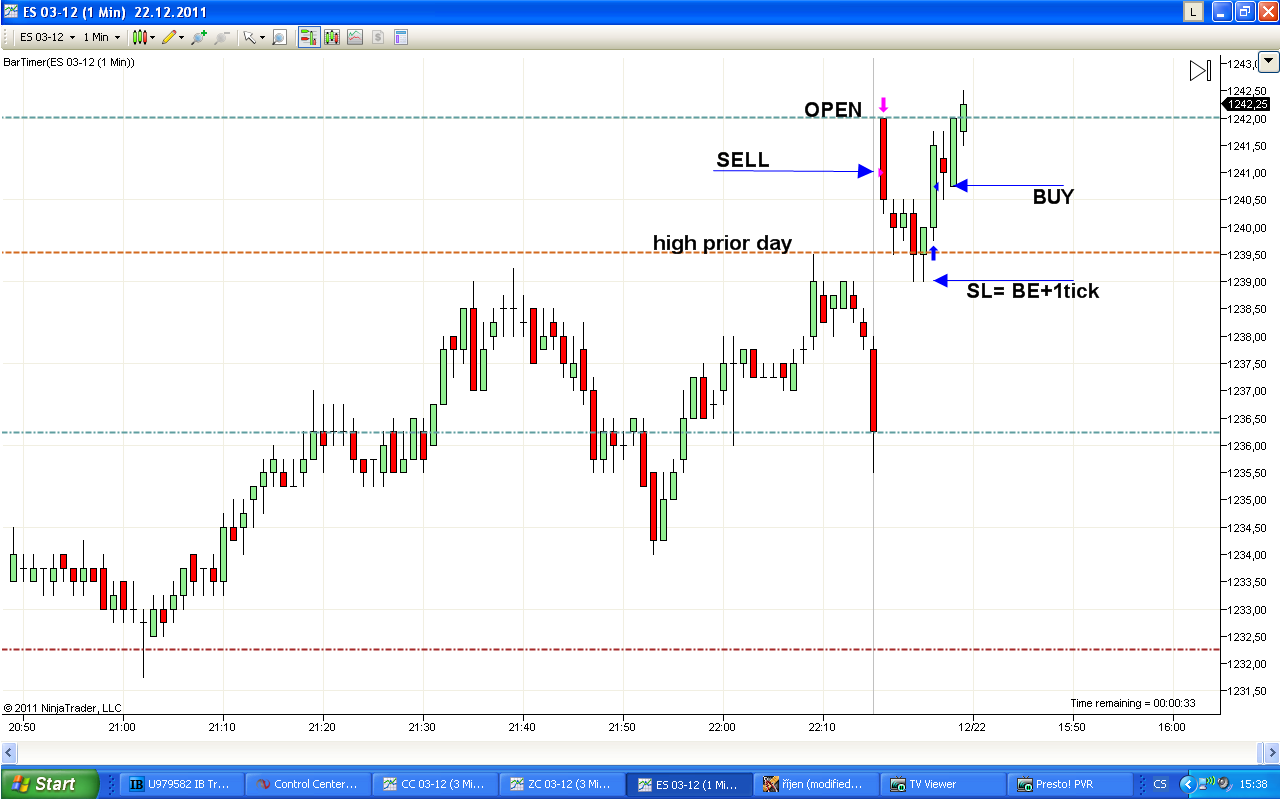Switch to the U979582 IB taskbar window
This screenshot has height=800, width=1280.
coord(183,785)
